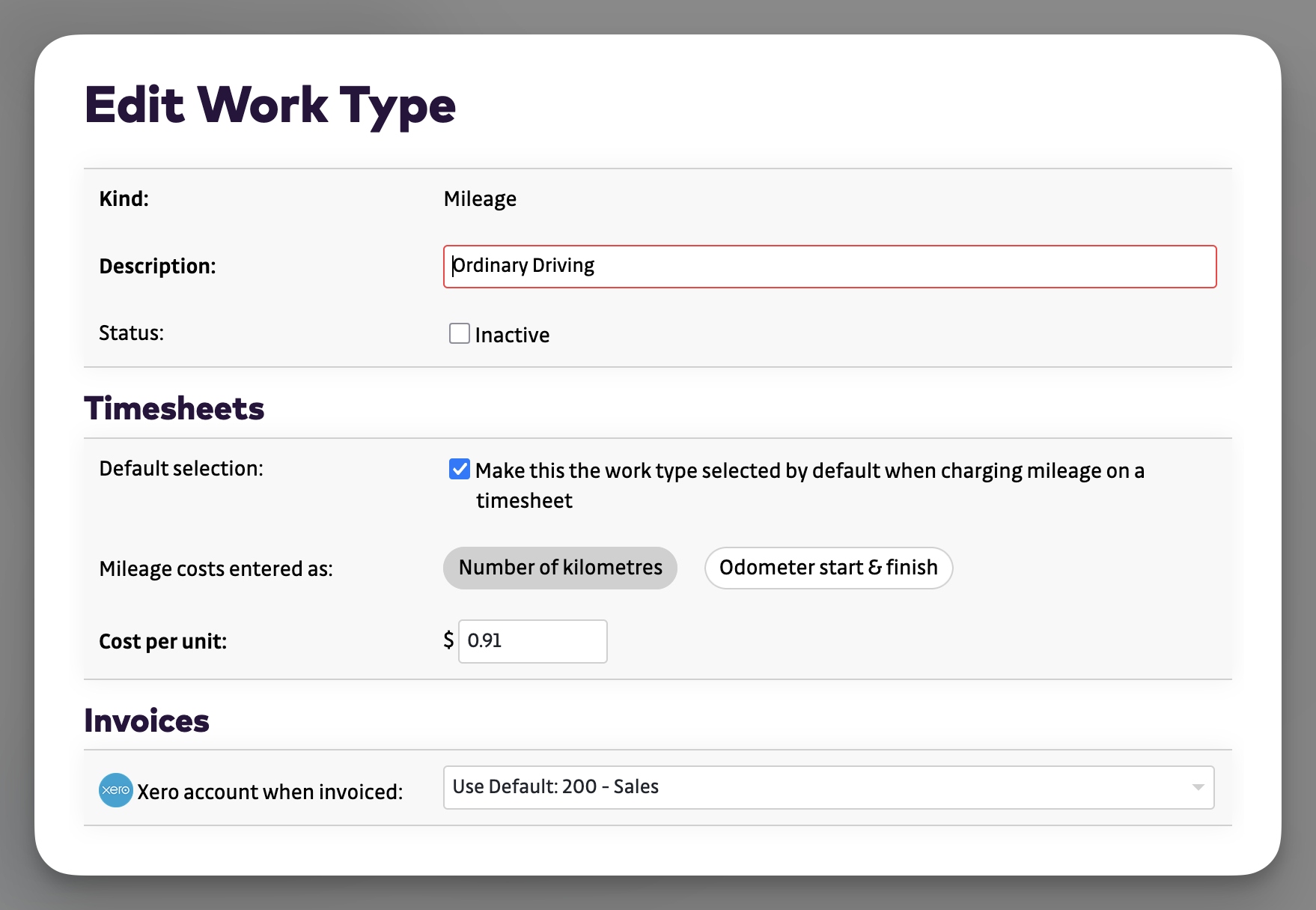Click the Timesheets section heading
Screen dimensions: 1316x910
click(174, 408)
